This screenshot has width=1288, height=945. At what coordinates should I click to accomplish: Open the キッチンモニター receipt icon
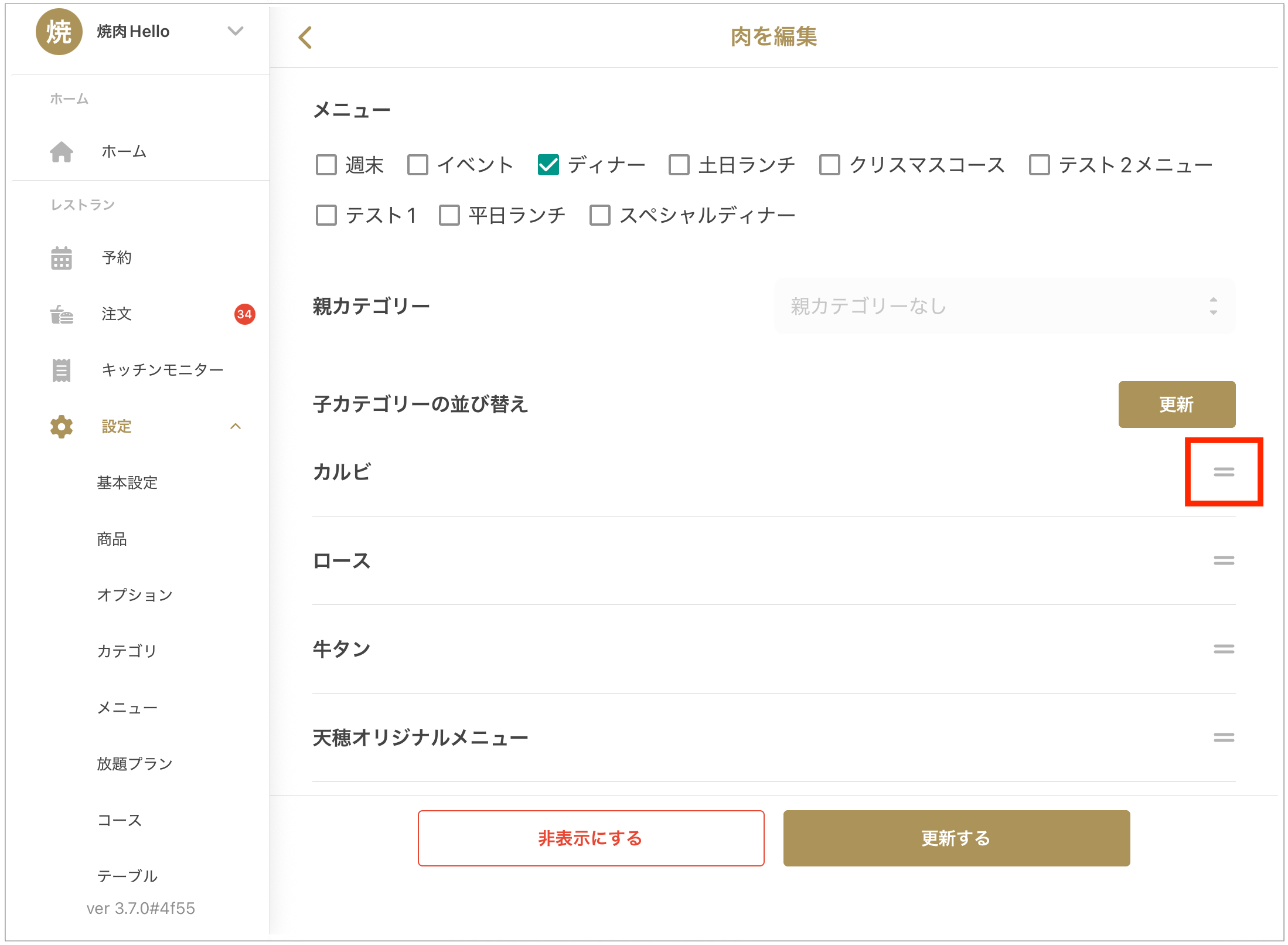62,370
